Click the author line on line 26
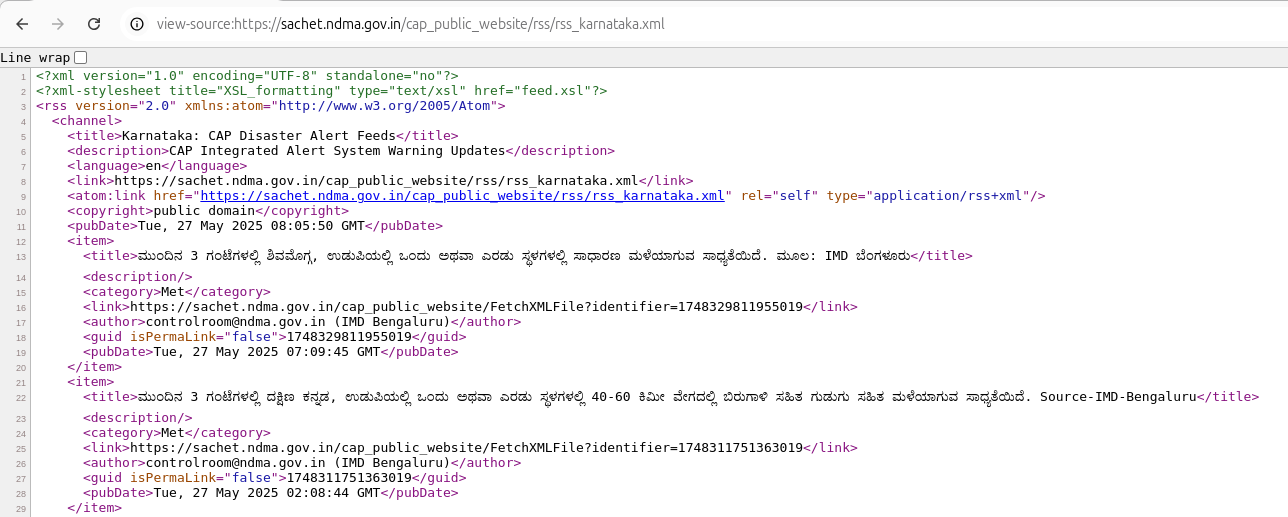This screenshot has height=517, width=1288. coord(302,463)
